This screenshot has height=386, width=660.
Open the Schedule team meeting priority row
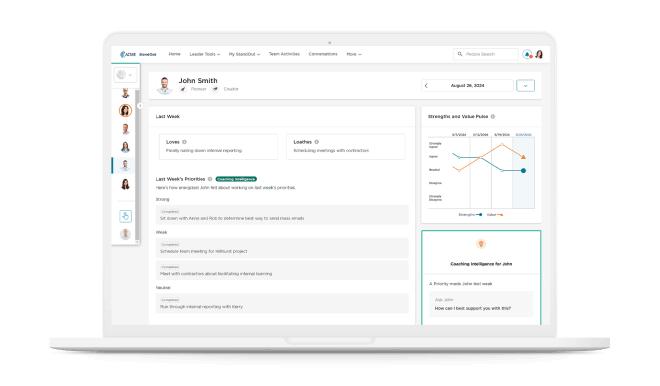(282, 248)
